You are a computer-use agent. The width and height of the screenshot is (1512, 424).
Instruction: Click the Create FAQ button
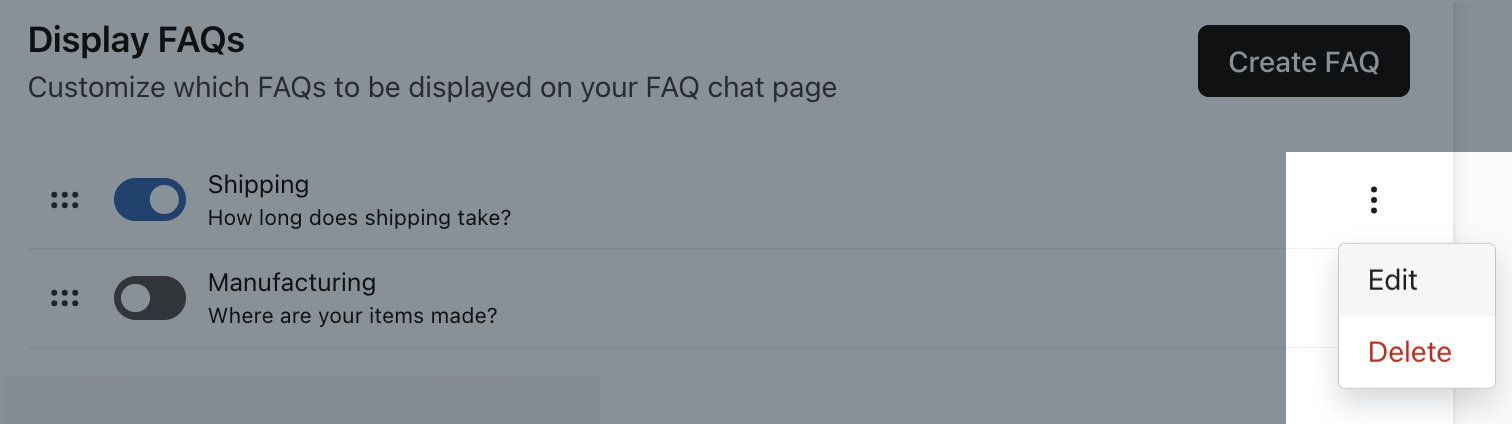tap(1304, 62)
